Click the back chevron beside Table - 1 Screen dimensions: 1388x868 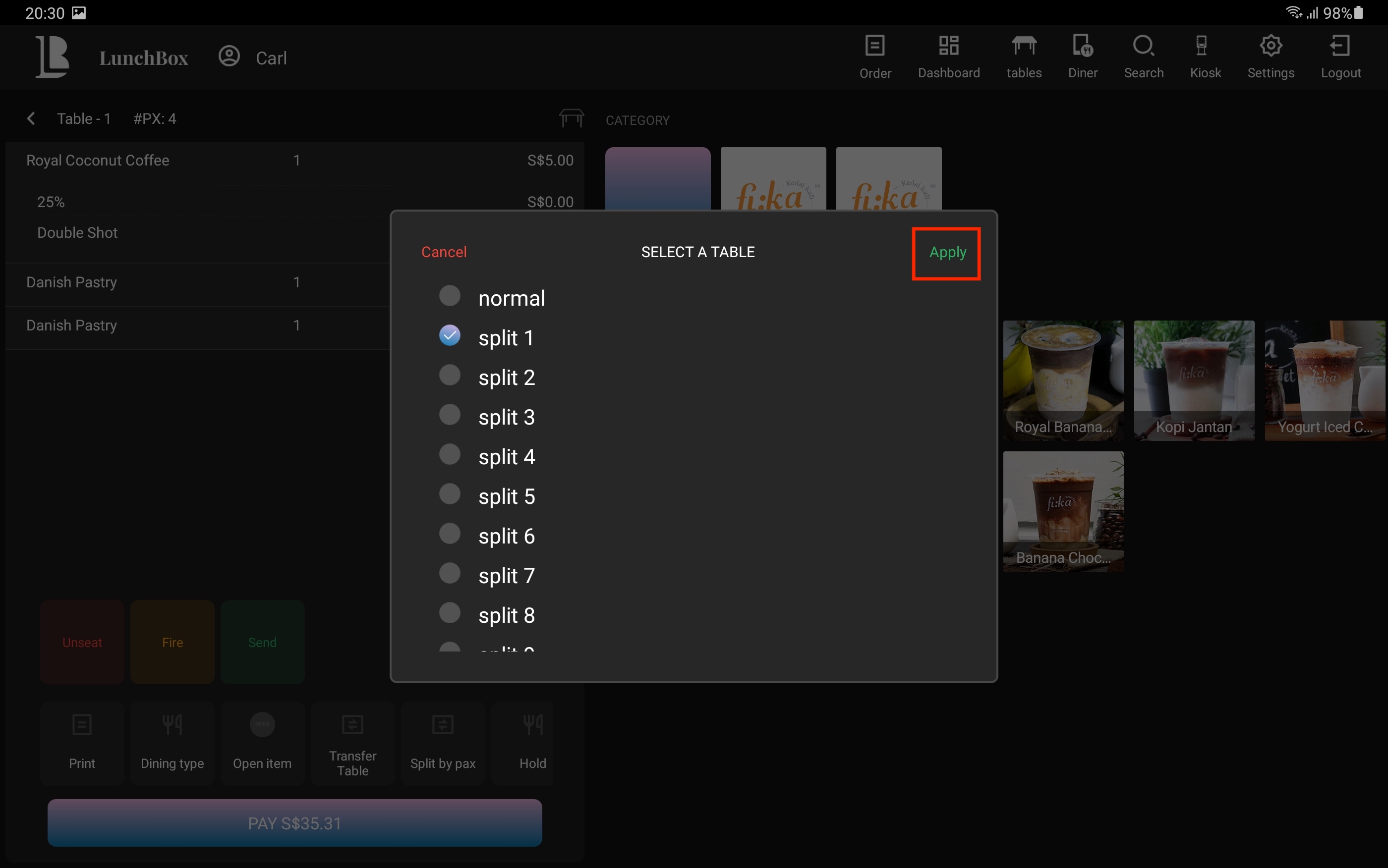click(32, 119)
